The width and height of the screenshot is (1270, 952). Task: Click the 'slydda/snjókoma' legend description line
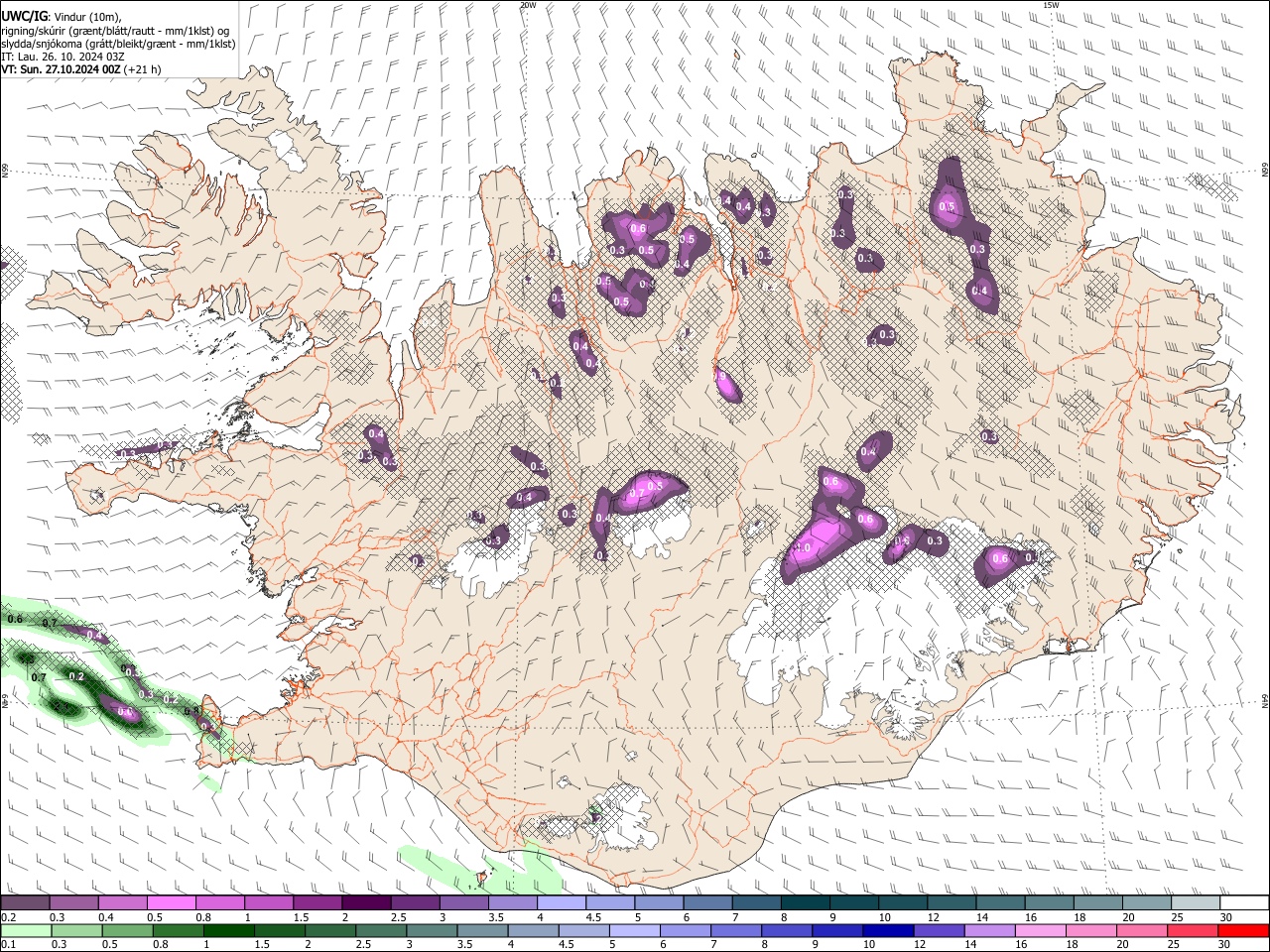point(118,44)
